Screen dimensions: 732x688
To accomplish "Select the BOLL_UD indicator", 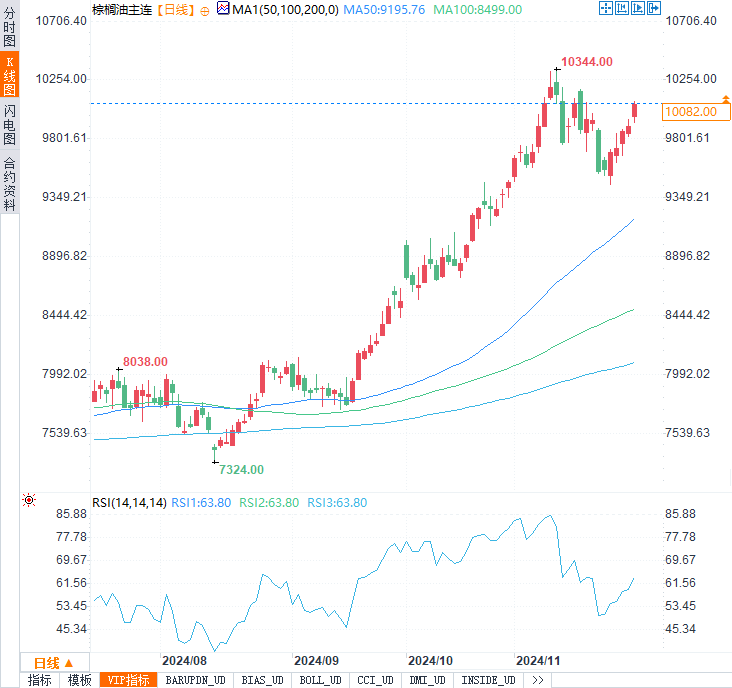I will [320, 680].
